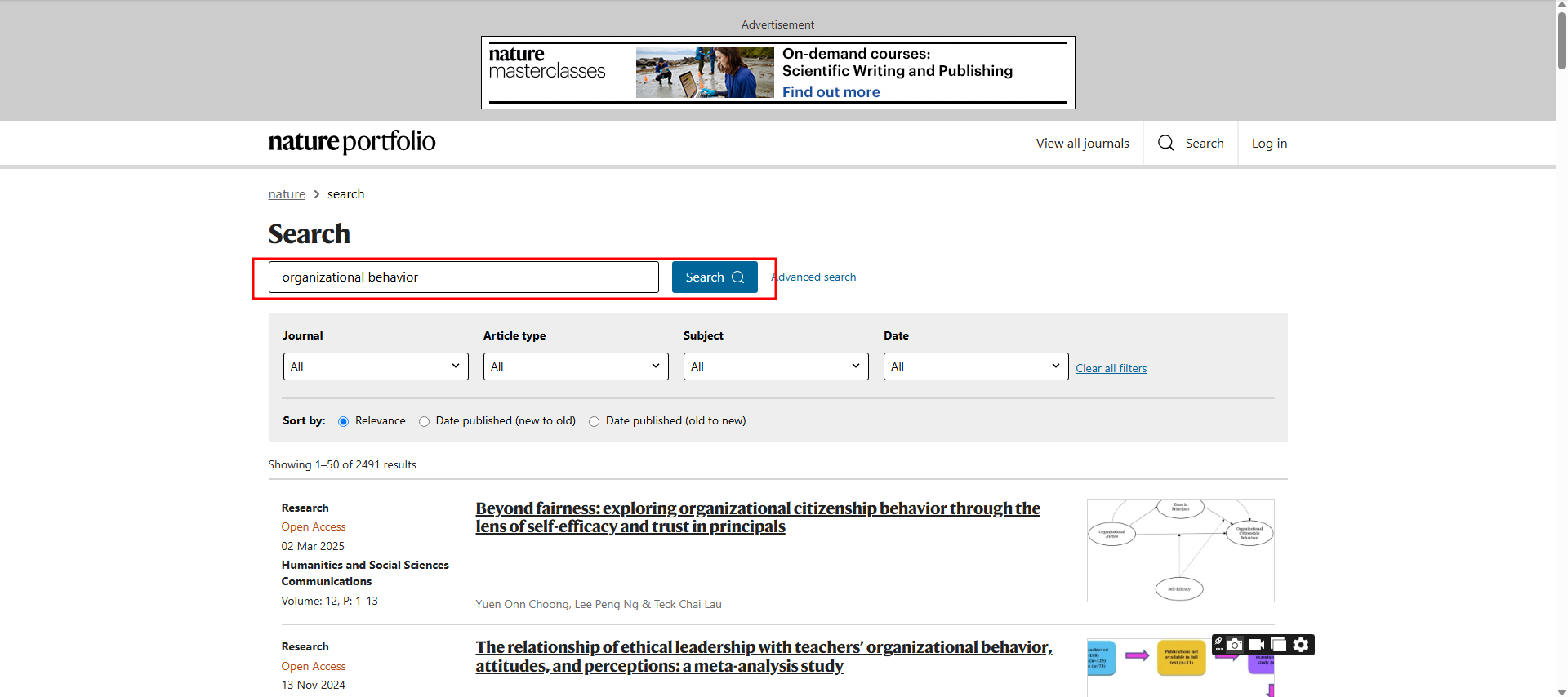Viewport: 1568px width, 697px height.
Task: Expand the Article type dropdown
Action: tap(576, 366)
